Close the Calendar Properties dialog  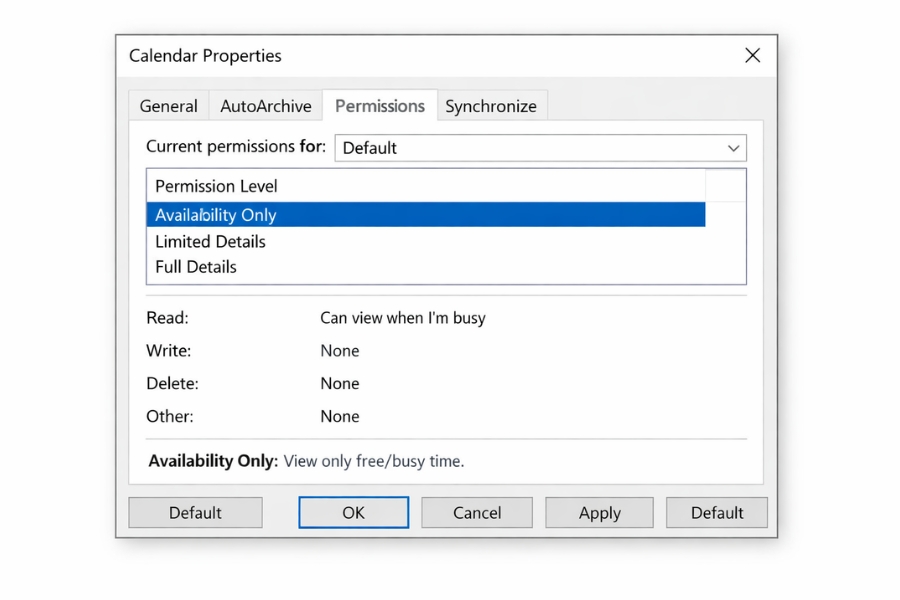click(x=752, y=56)
